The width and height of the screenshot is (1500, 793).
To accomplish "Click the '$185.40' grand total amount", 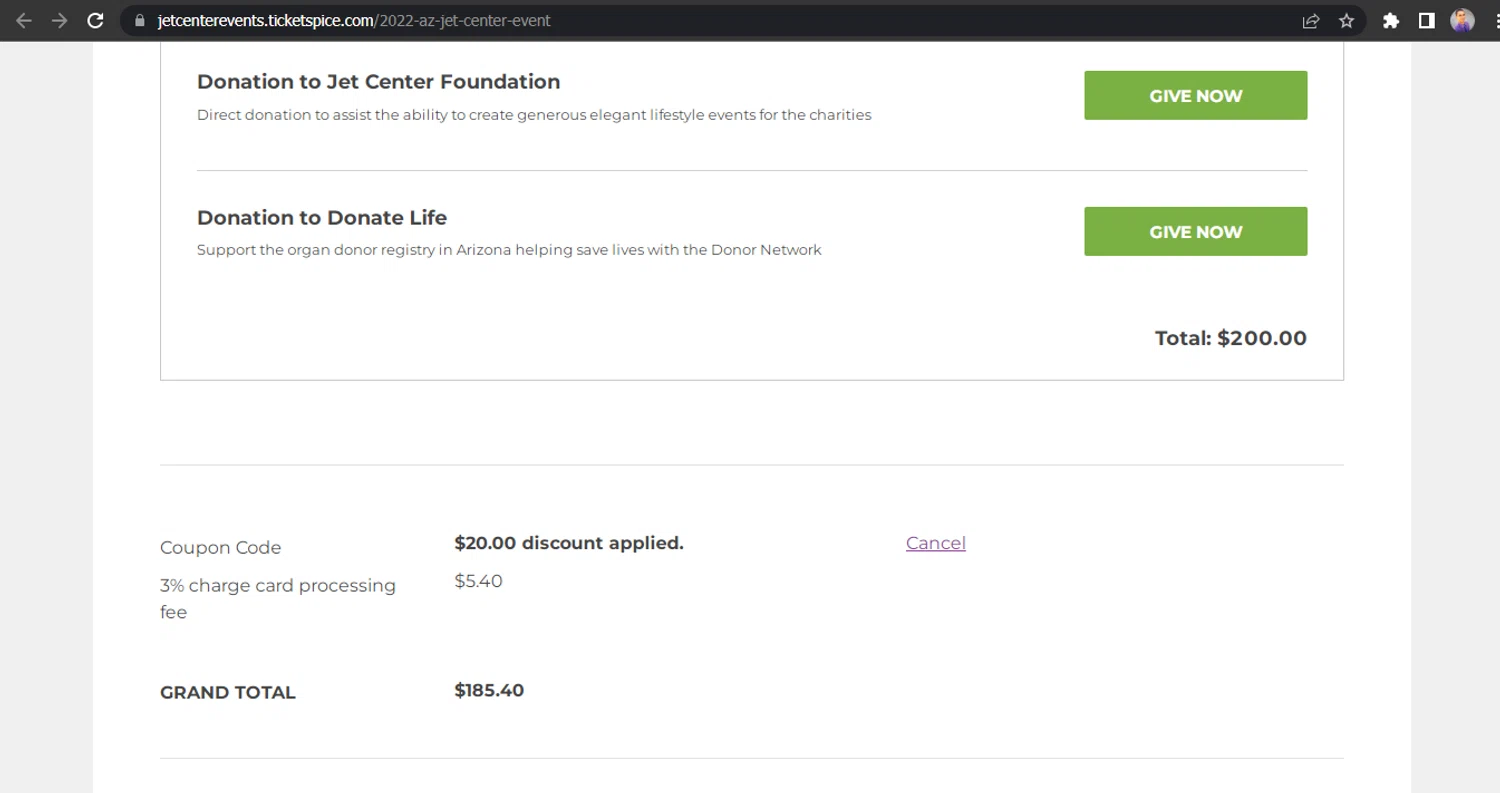I will pyautogui.click(x=489, y=690).
